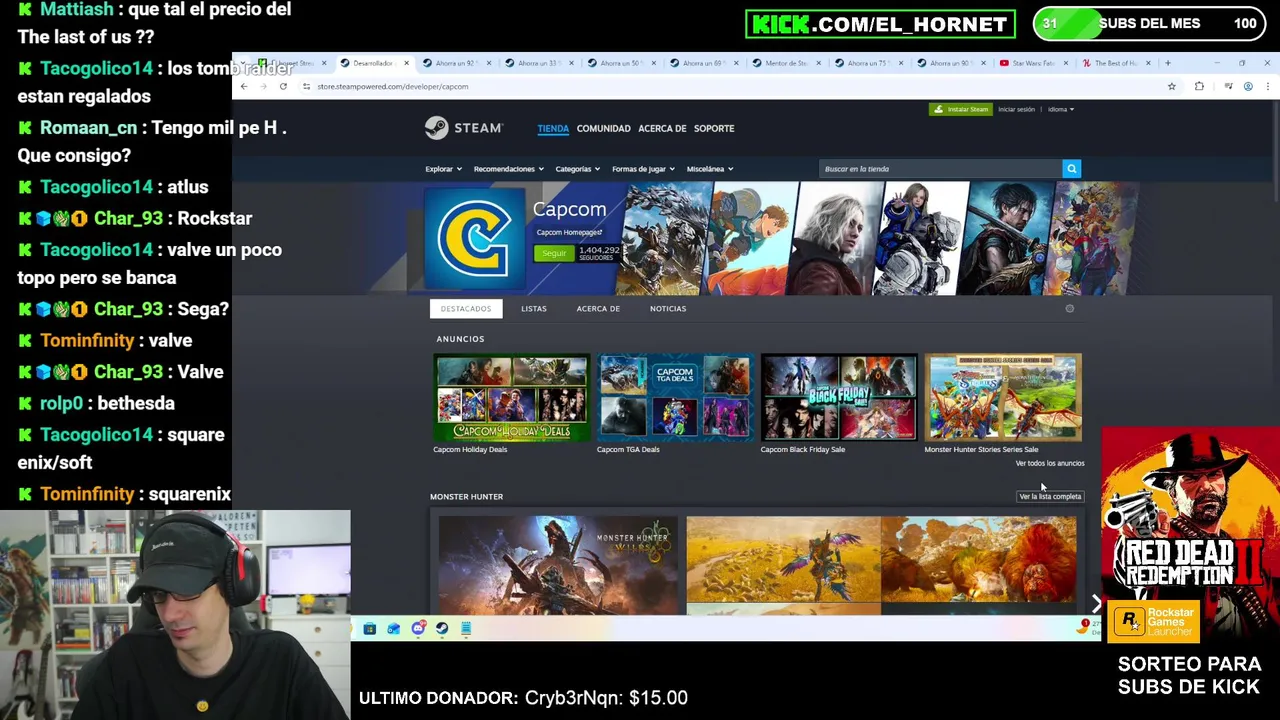
Task: Open the 'Capcom Holiday Deals' announcement thumbnail
Action: click(511, 397)
